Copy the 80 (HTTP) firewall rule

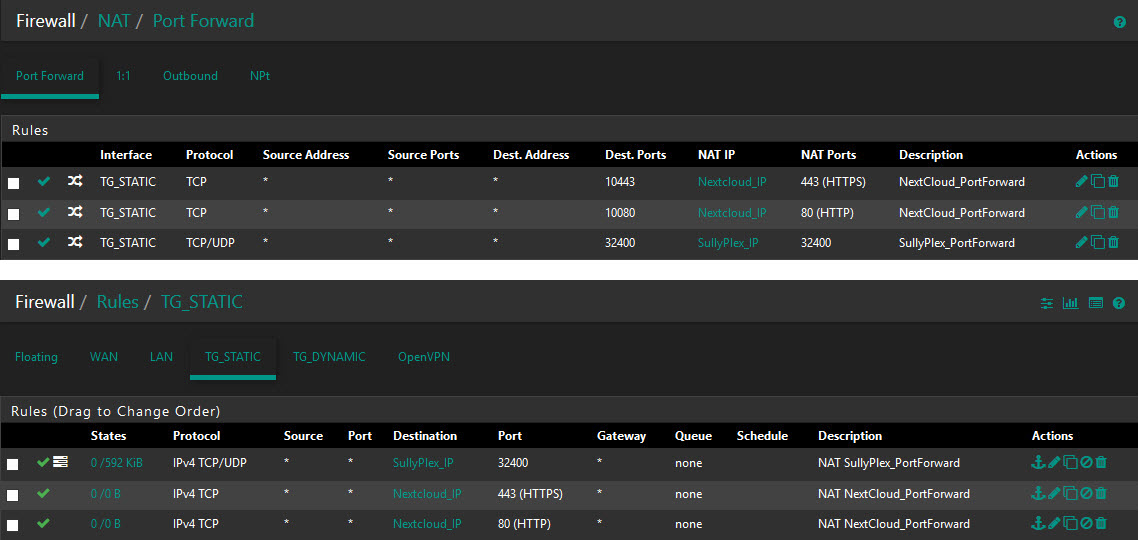(1071, 523)
